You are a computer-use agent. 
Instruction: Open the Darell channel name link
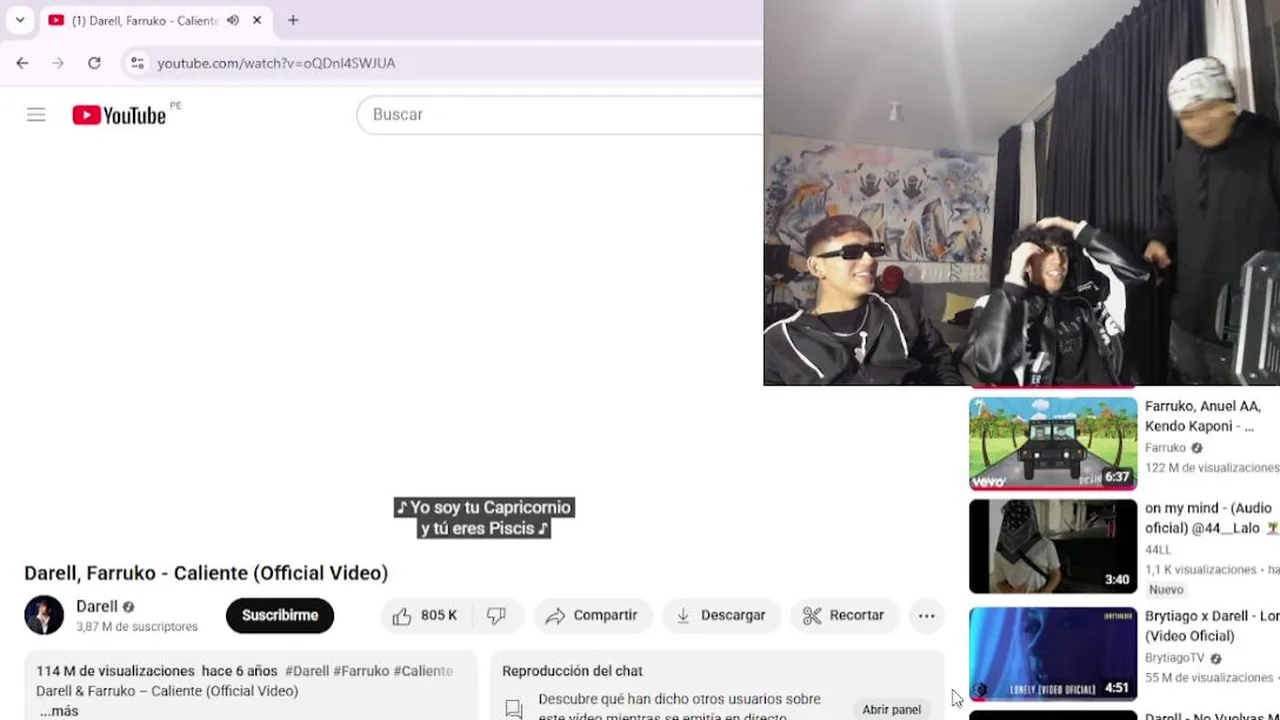96,606
